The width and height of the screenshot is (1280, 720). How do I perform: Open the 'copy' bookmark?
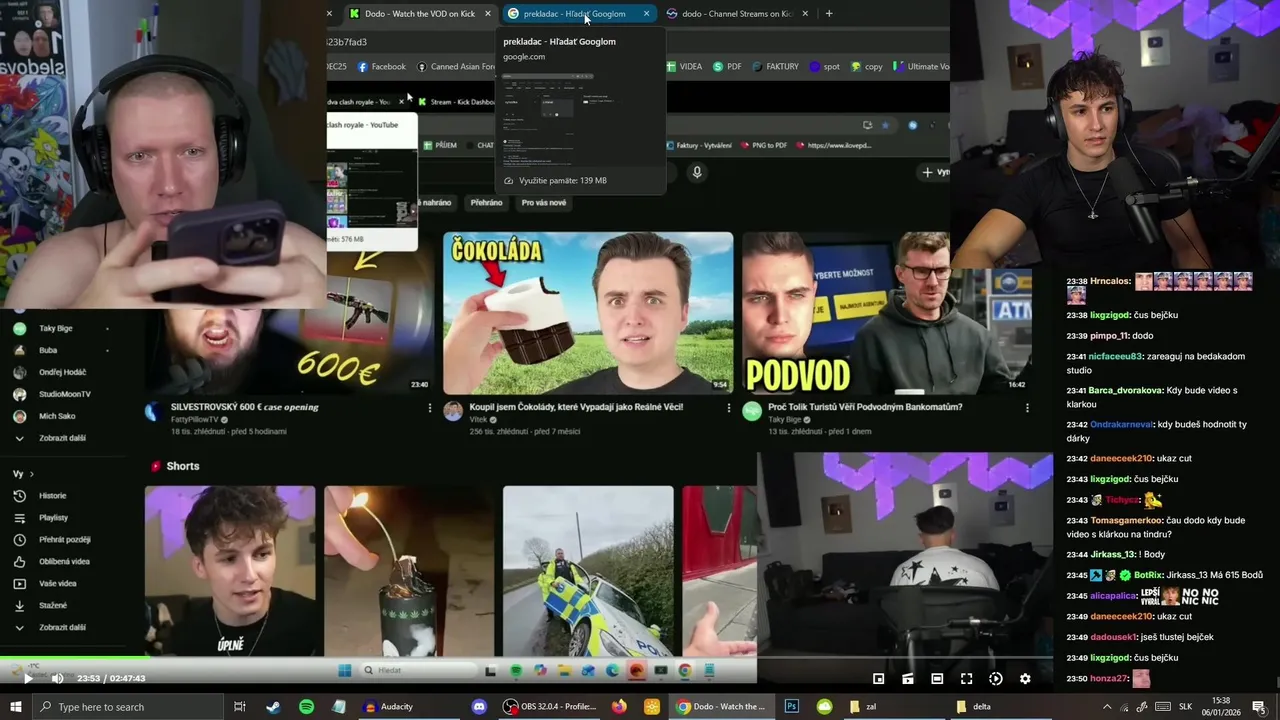coord(866,67)
